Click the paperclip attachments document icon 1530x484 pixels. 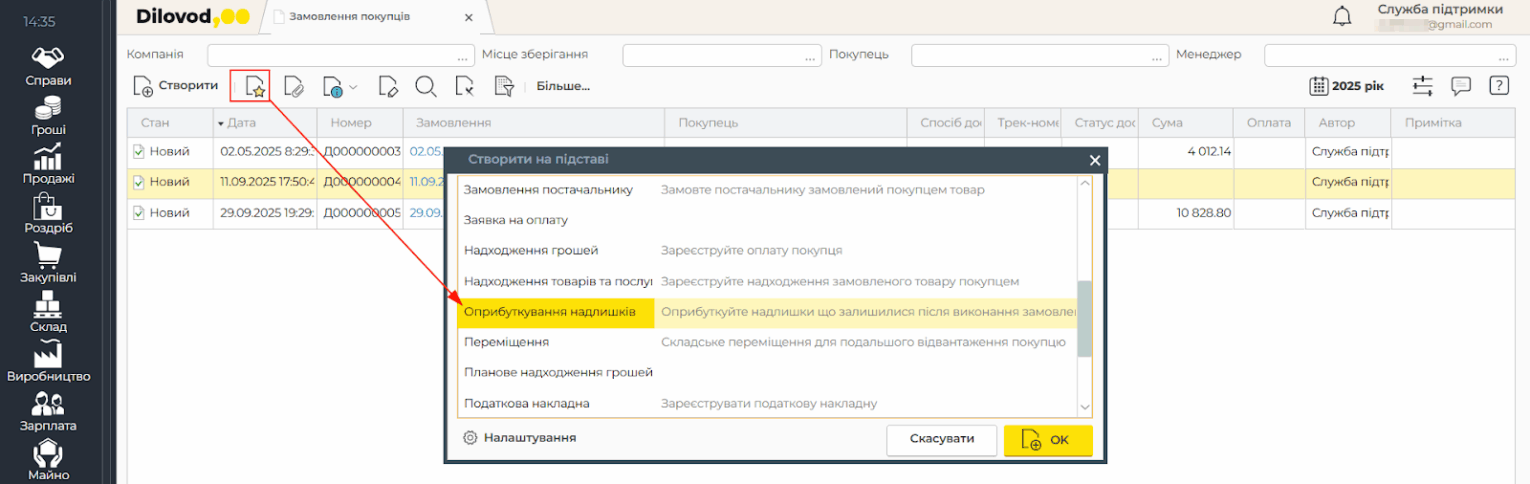tap(294, 86)
